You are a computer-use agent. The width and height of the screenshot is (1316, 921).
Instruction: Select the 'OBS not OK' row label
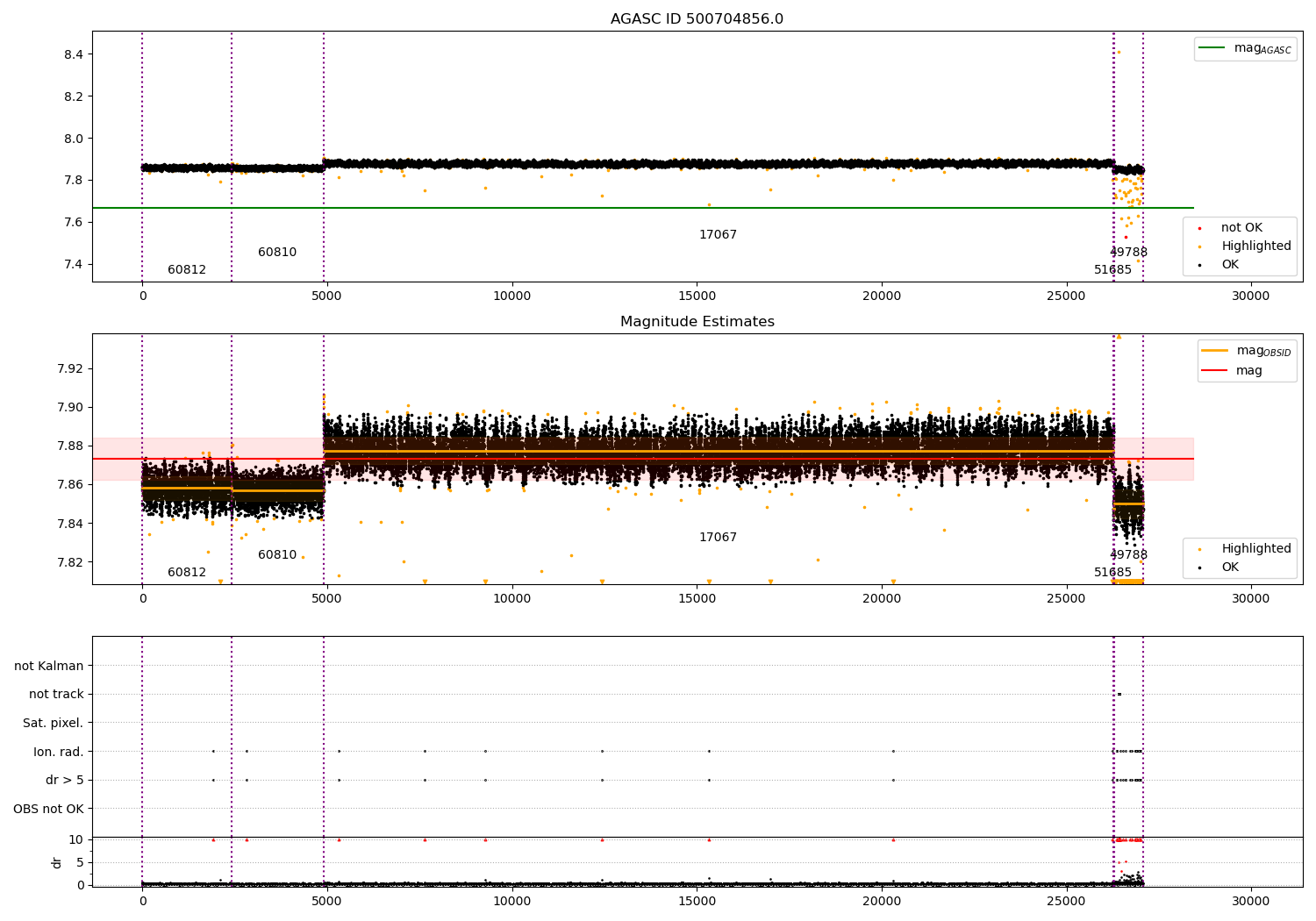coord(49,809)
